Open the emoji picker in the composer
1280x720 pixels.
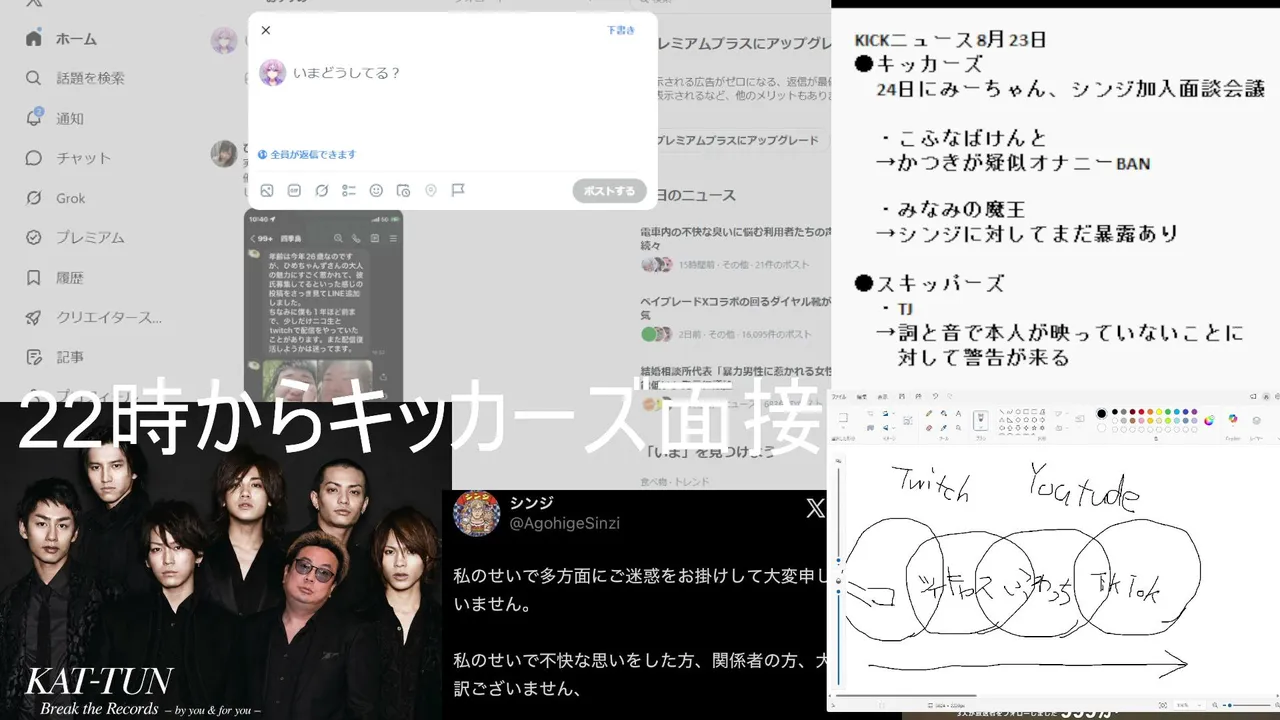[376, 191]
